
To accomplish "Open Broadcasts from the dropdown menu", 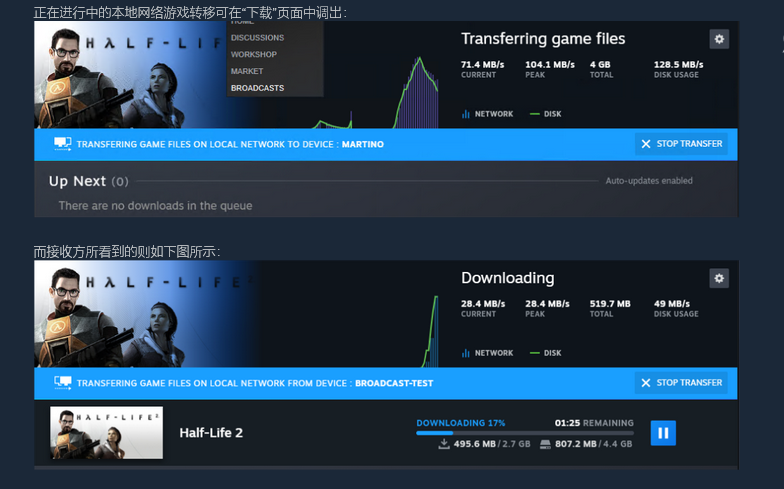I will (x=258, y=88).
